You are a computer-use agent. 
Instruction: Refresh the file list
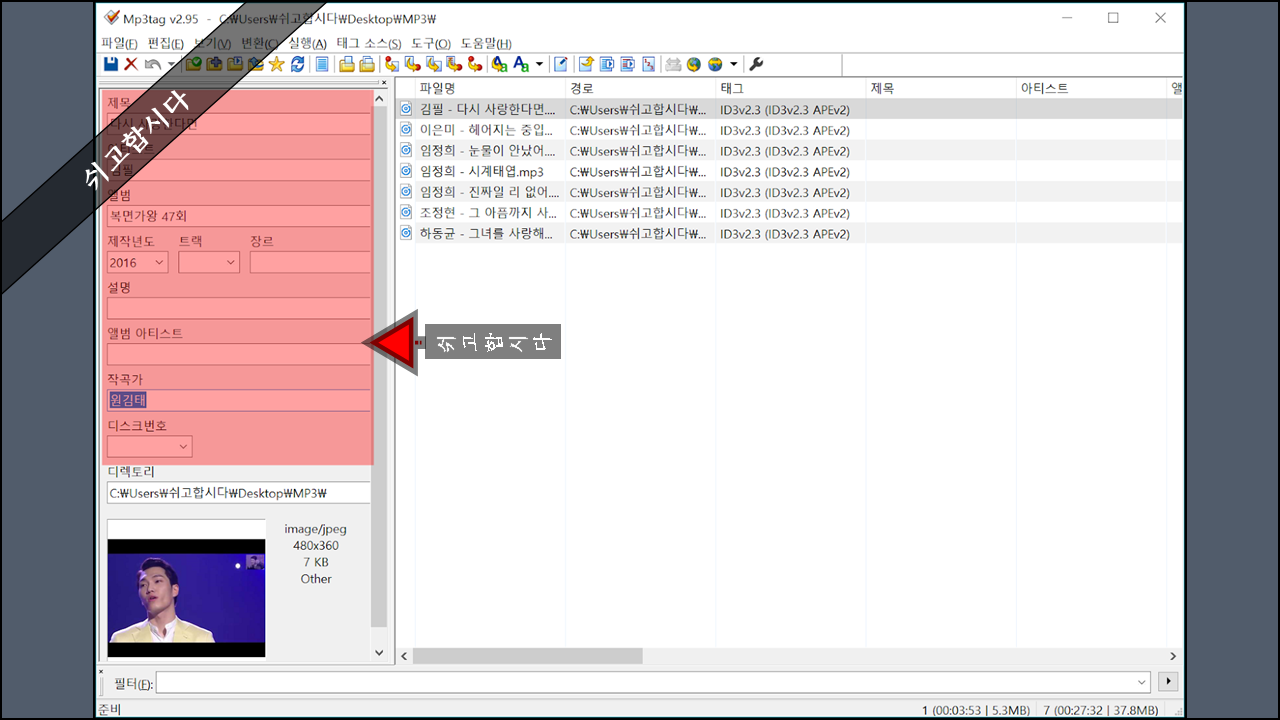coord(297,64)
